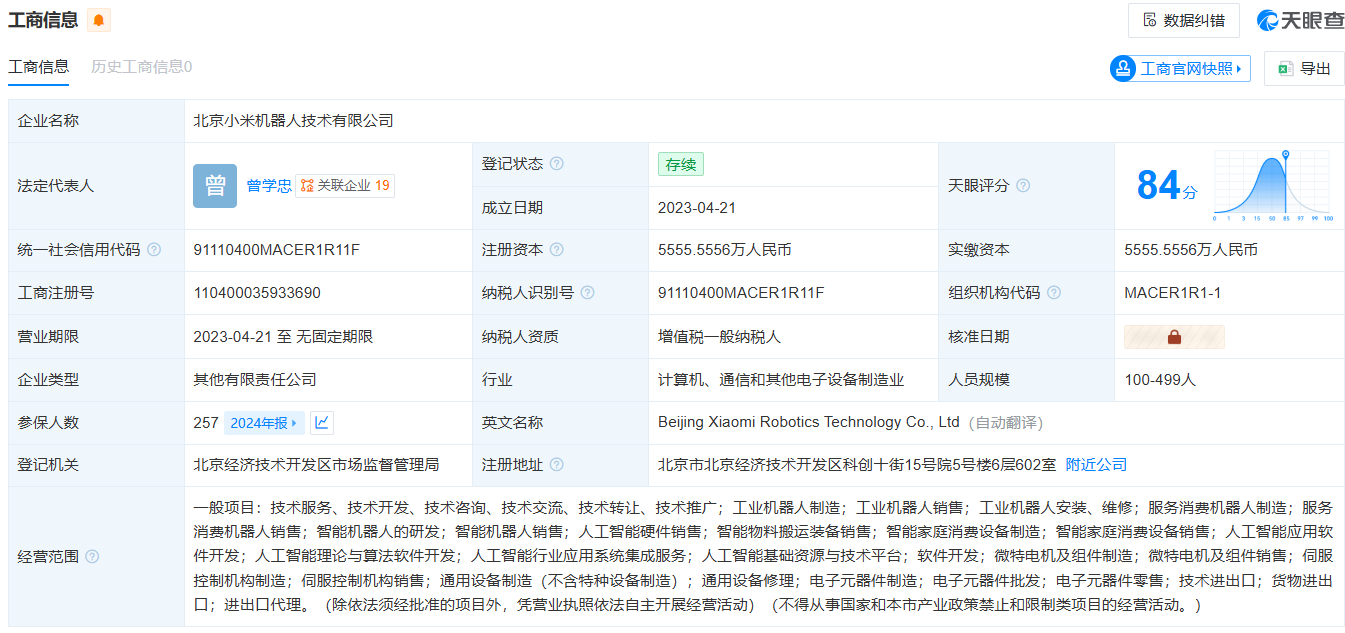Open 关联企业 19 related companies tag

[345, 186]
